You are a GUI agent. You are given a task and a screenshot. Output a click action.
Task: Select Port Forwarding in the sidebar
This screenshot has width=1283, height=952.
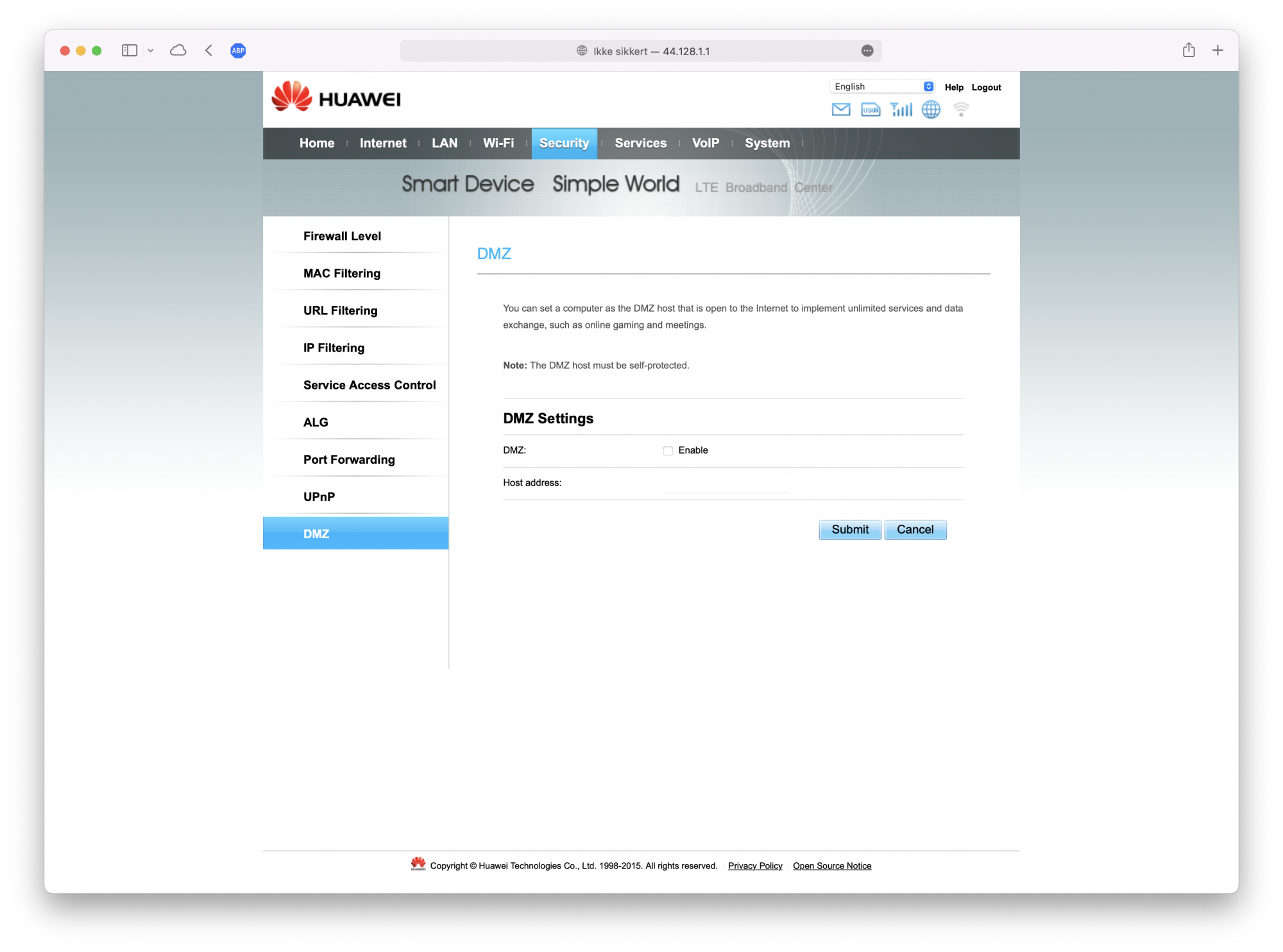pos(349,459)
